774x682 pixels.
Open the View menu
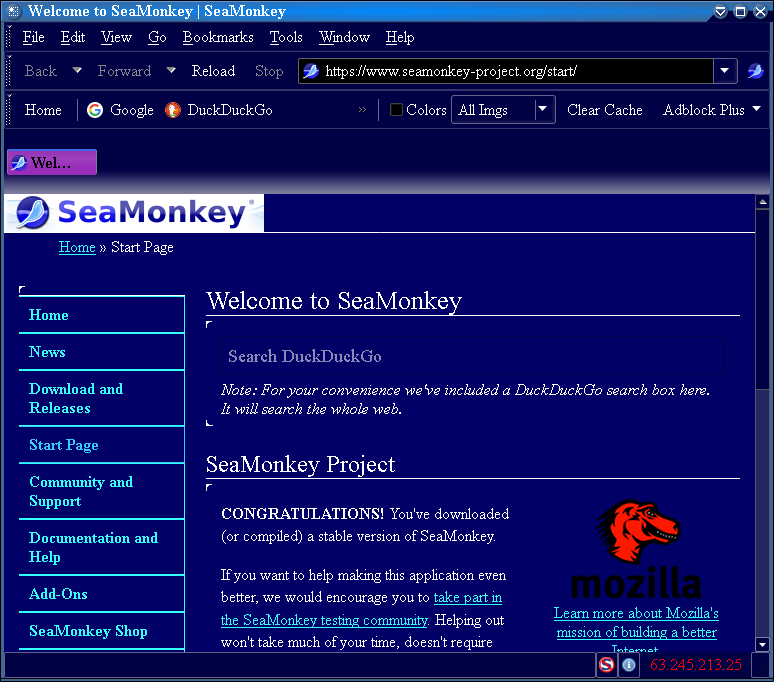click(116, 38)
